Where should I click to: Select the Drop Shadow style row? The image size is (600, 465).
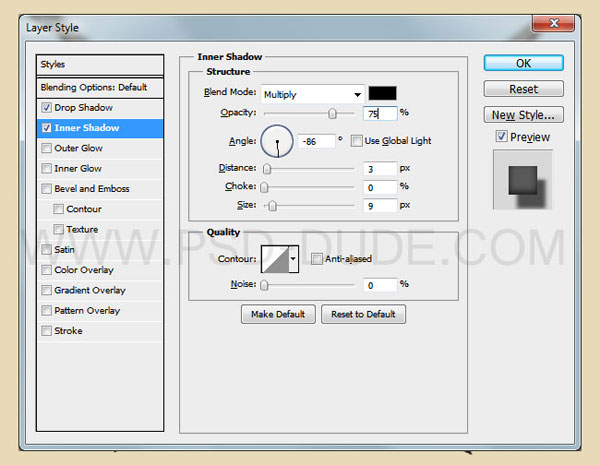100,108
